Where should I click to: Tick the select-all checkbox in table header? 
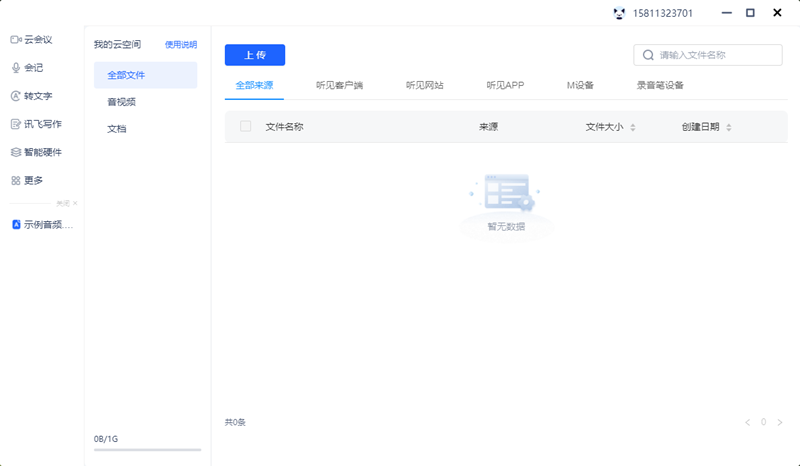[x=245, y=127]
